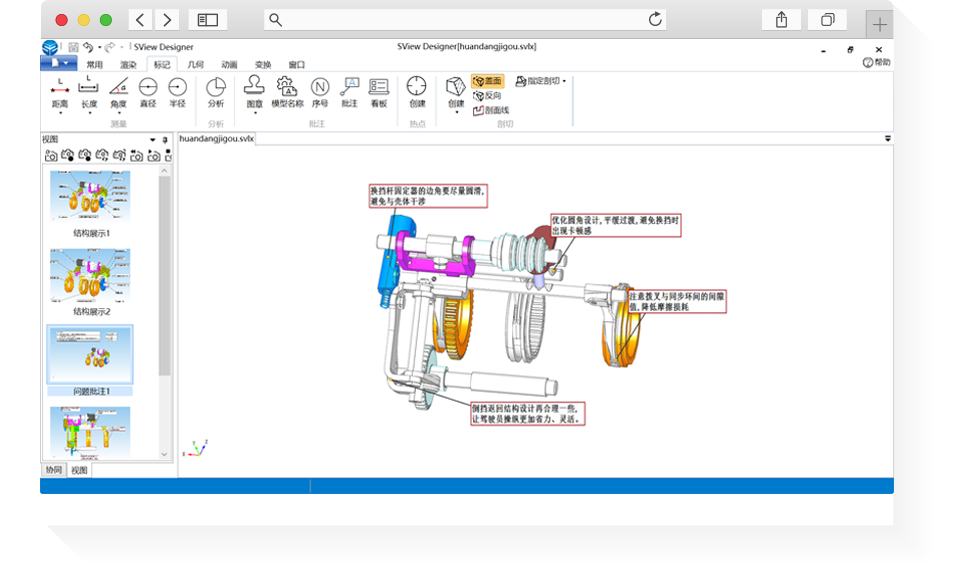Switch to the 窗口 ribbon tab
The height and width of the screenshot is (564, 975).
click(297, 65)
